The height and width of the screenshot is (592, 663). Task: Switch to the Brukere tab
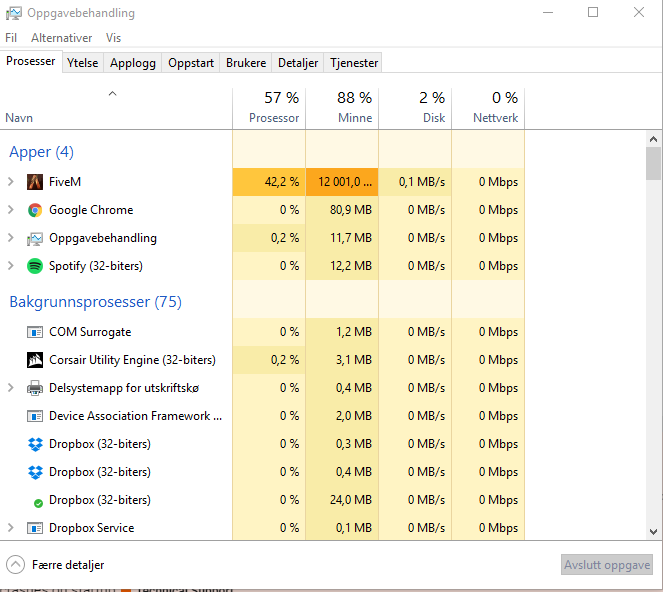coord(246,63)
